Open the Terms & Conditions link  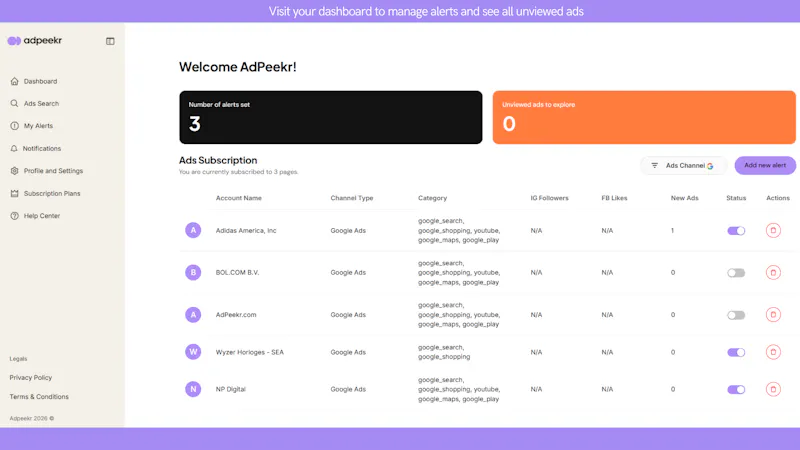click(x=39, y=396)
